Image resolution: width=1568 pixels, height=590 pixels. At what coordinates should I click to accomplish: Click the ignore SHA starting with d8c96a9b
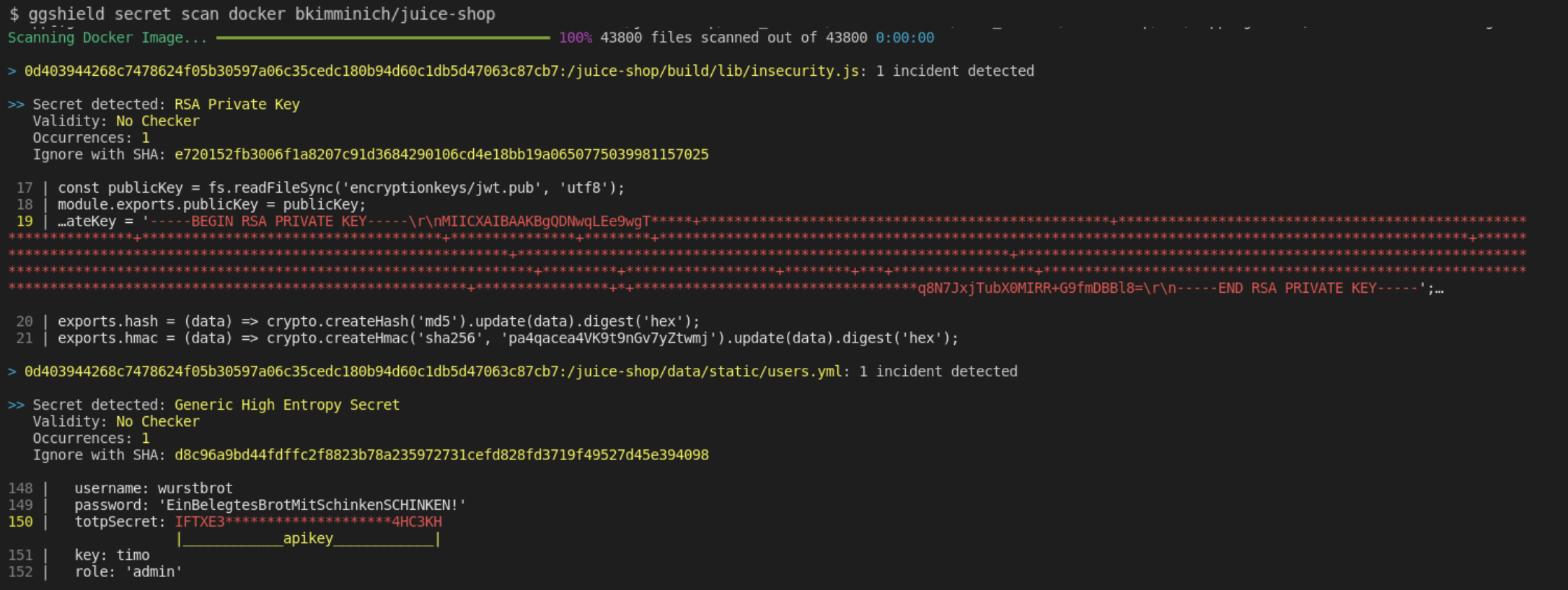tap(441, 455)
